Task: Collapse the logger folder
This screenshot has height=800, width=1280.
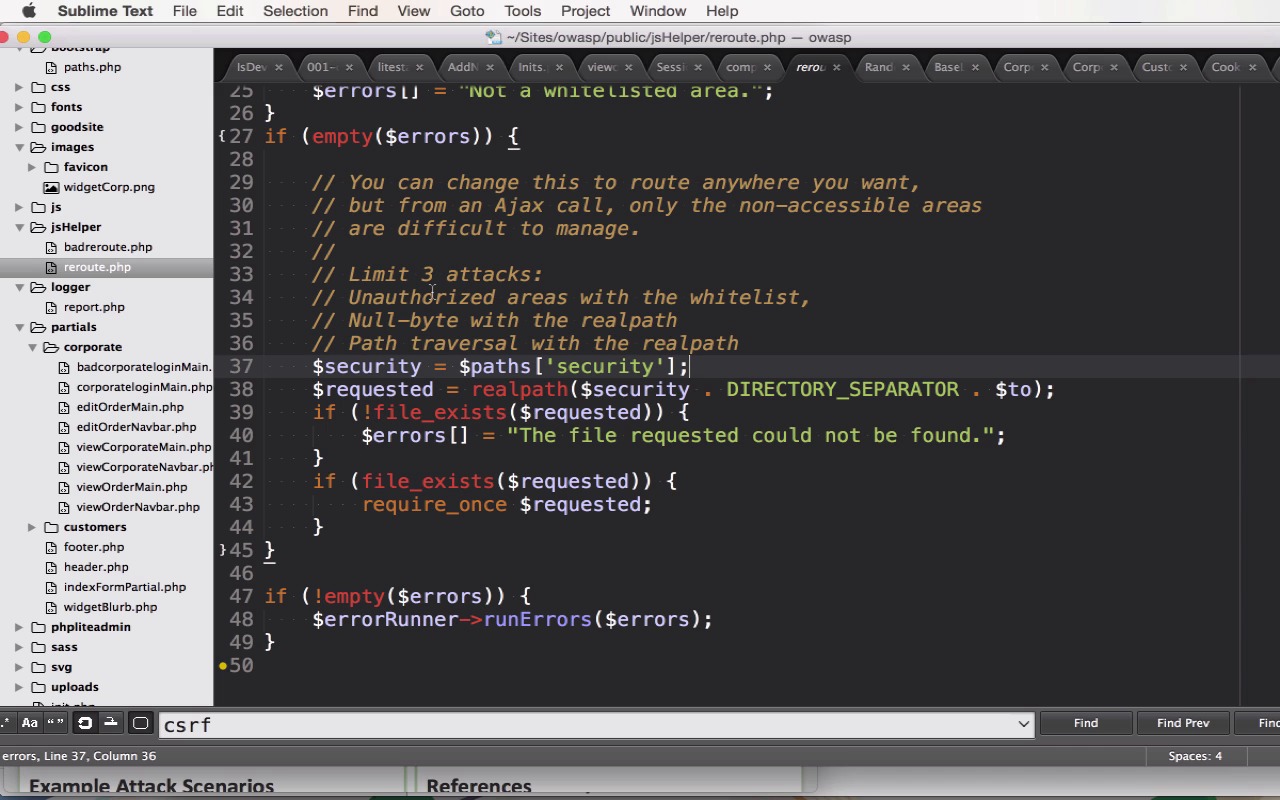Action: click(x=19, y=287)
